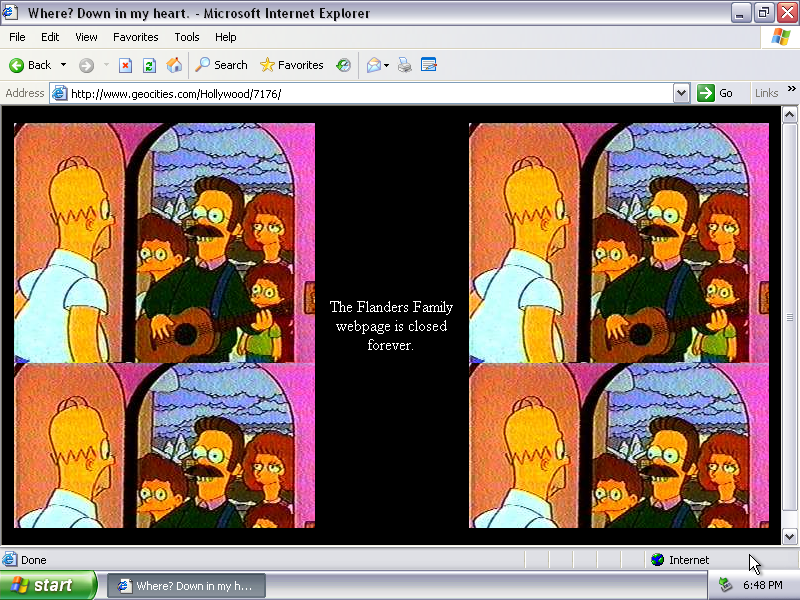
Task: Click the Links toolbar label
Action: 766,93
